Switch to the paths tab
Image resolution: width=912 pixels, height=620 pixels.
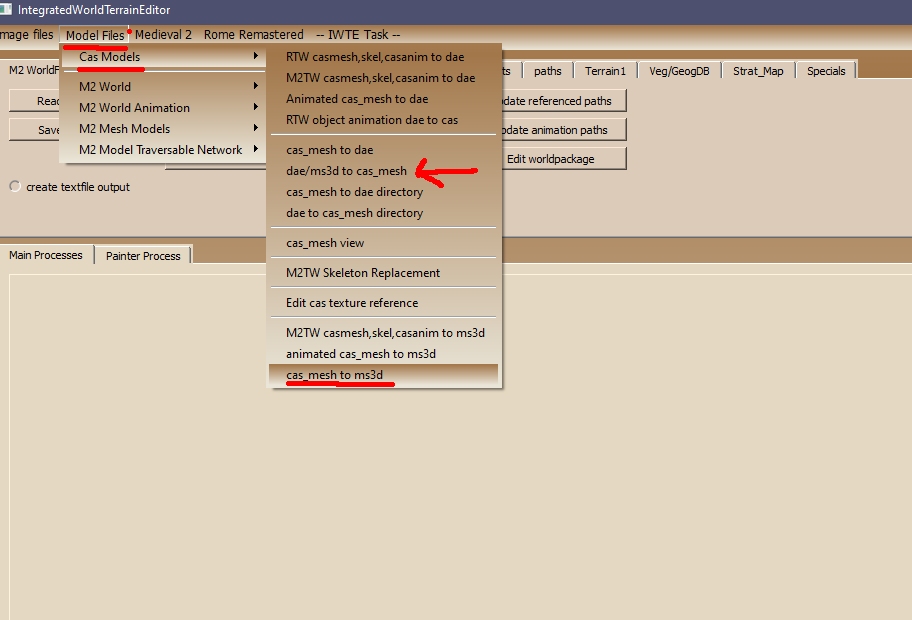[547, 71]
